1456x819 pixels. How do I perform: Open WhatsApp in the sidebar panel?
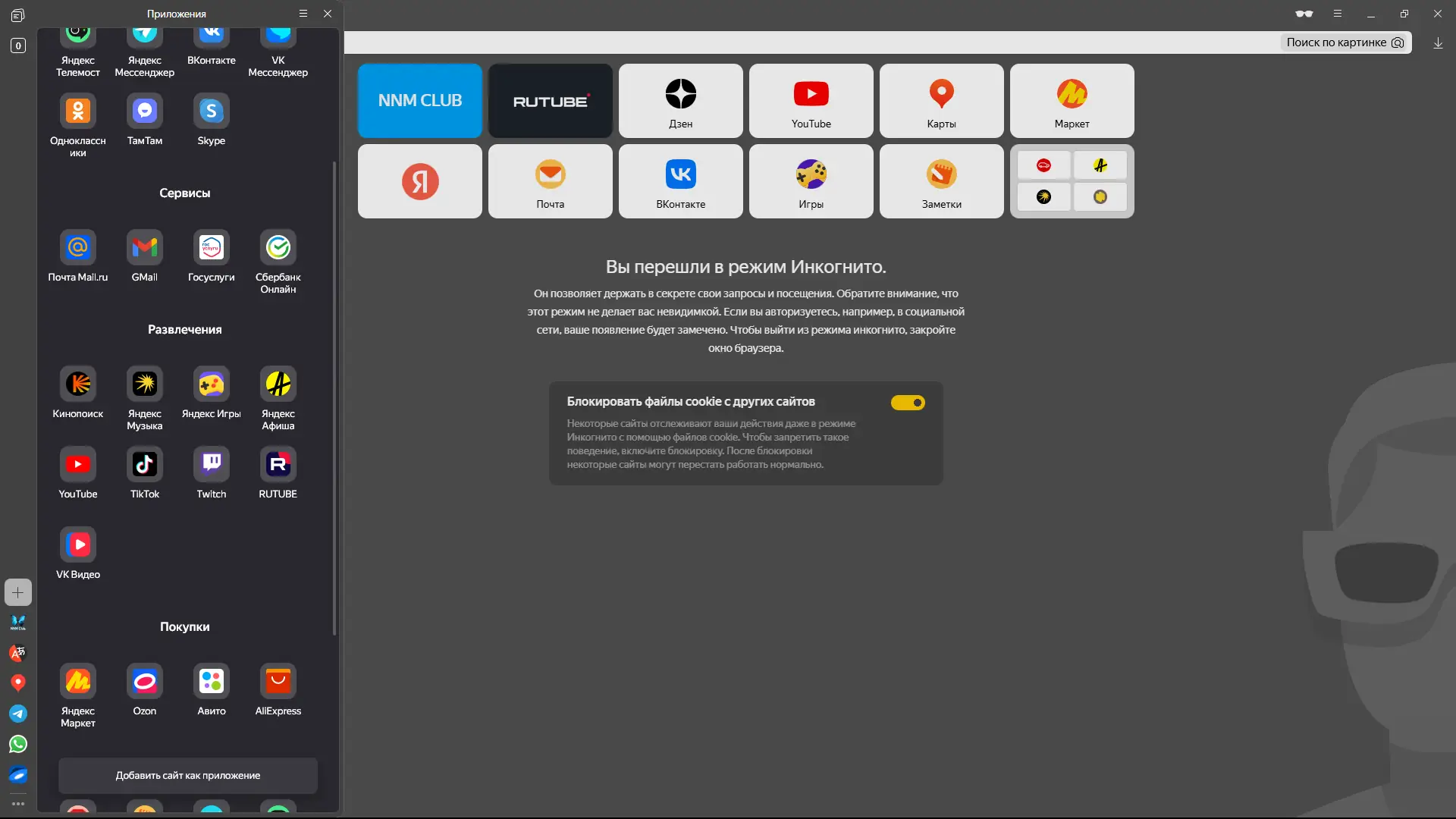(x=17, y=744)
